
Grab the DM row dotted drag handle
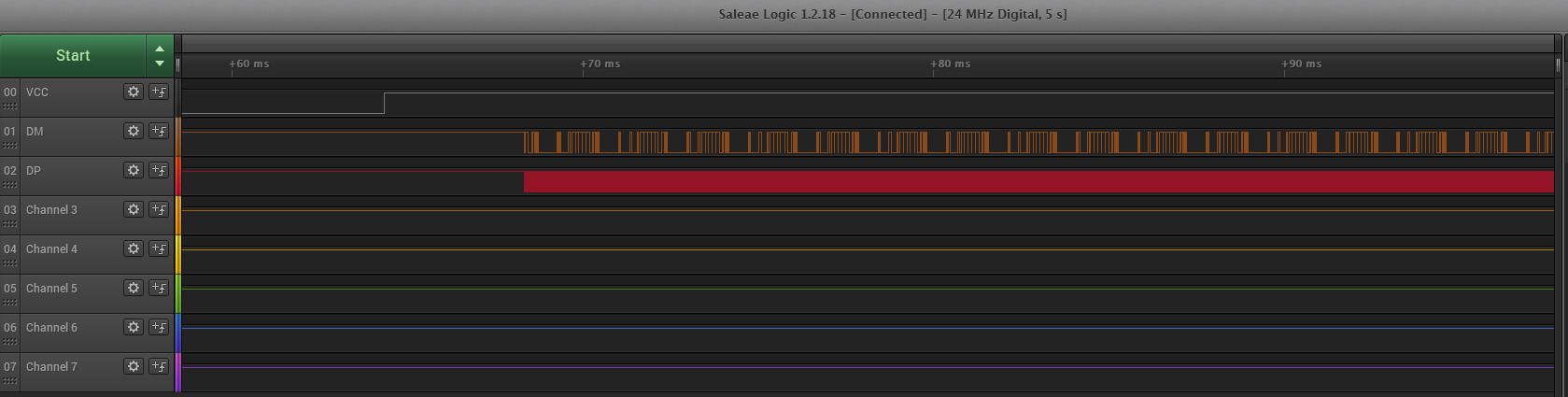(x=10, y=146)
